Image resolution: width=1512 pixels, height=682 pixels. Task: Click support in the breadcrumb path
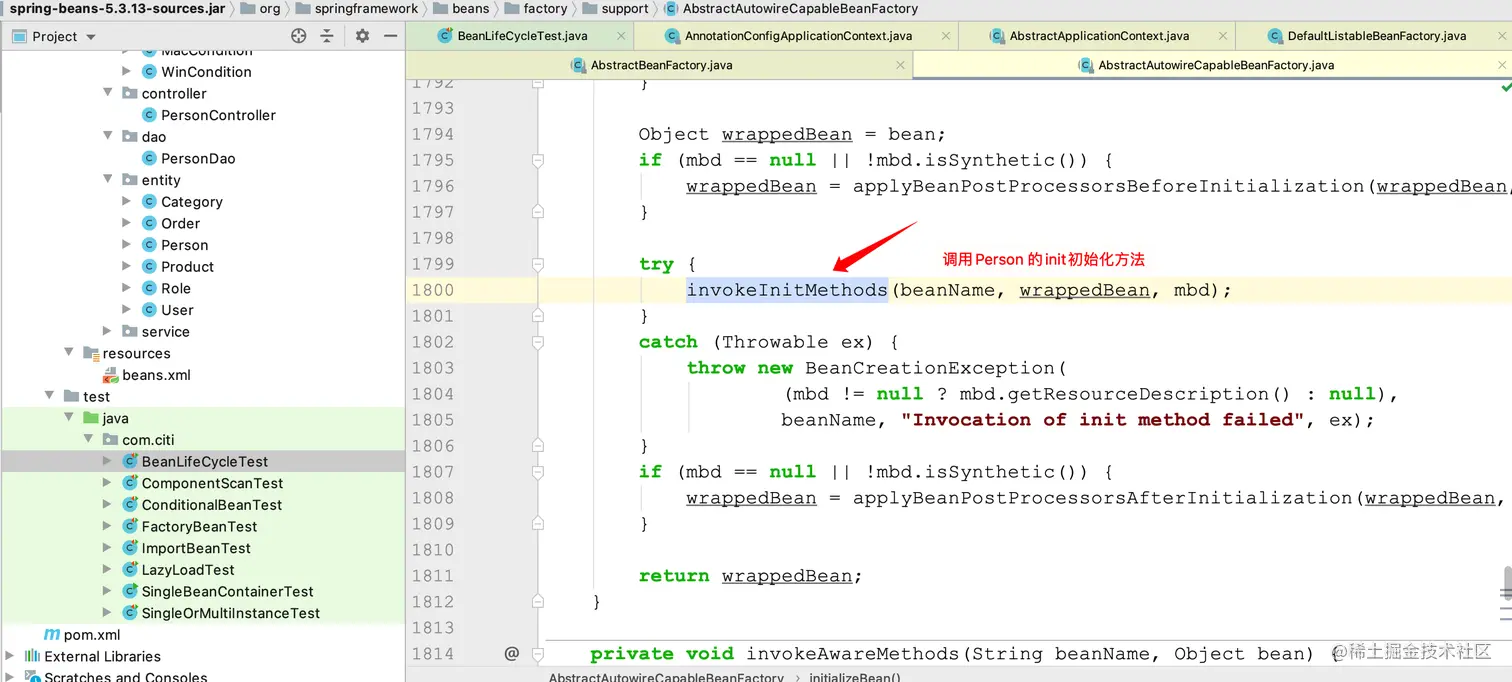pos(625,8)
